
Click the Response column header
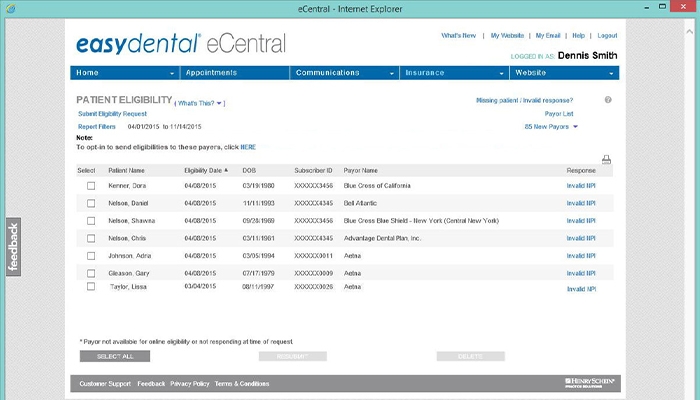(x=581, y=171)
